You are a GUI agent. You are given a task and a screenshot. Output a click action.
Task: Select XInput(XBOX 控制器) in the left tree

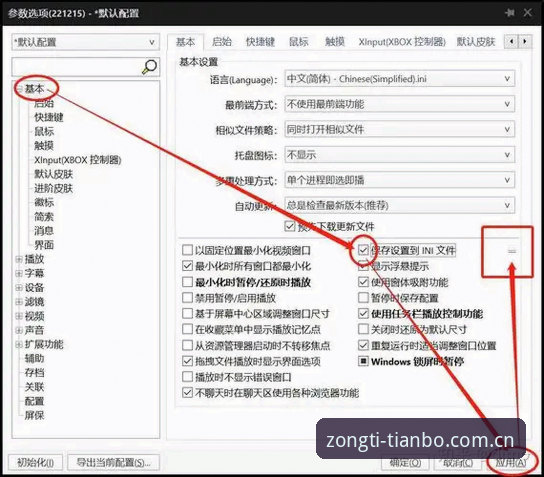(x=77, y=160)
